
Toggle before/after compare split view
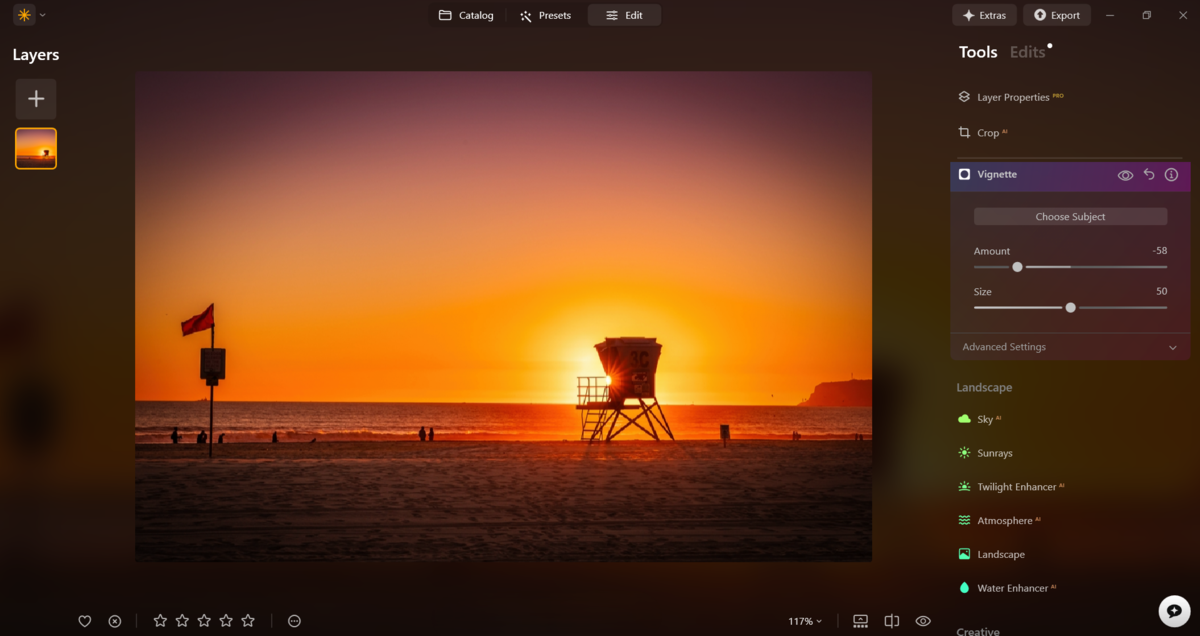tap(892, 621)
